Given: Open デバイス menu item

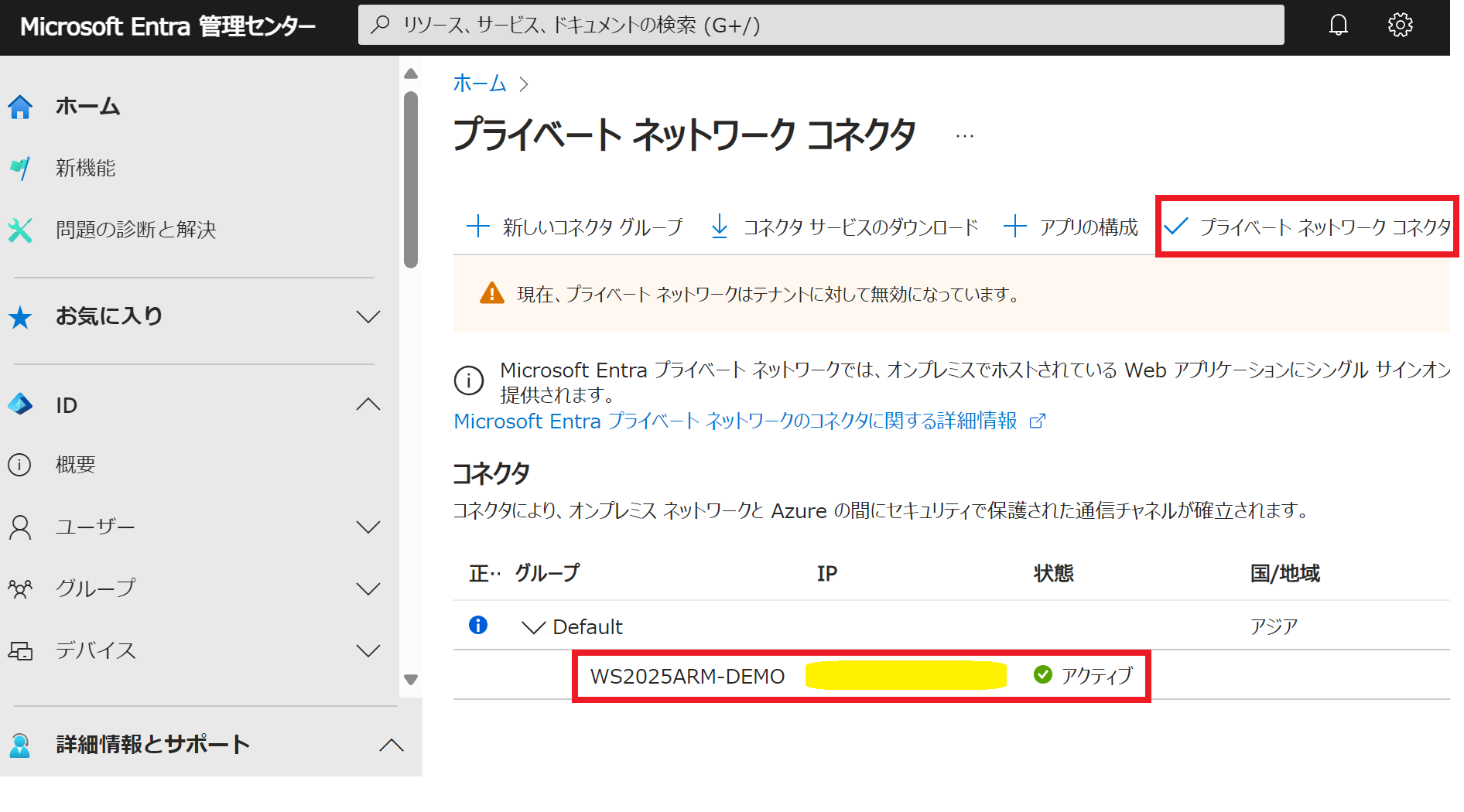Looking at the screenshot, I should [x=96, y=651].
